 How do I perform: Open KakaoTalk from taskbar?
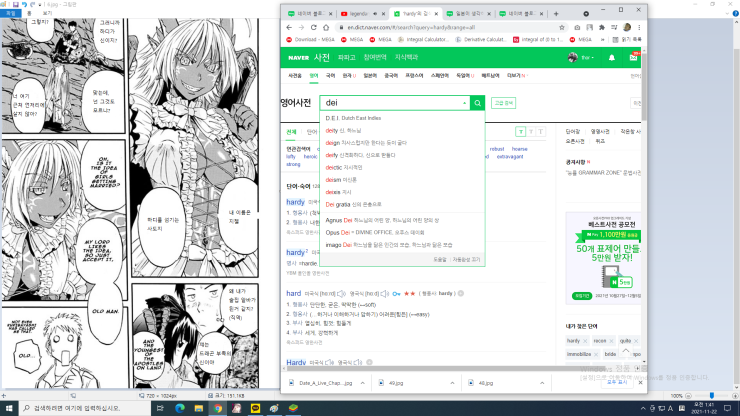(x=255, y=408)
